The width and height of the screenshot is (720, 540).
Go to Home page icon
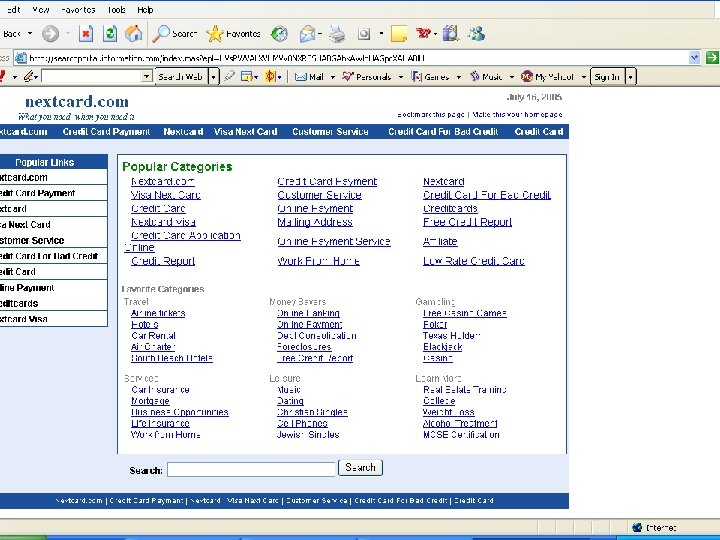pyautogui.click(x=133, y=34)
